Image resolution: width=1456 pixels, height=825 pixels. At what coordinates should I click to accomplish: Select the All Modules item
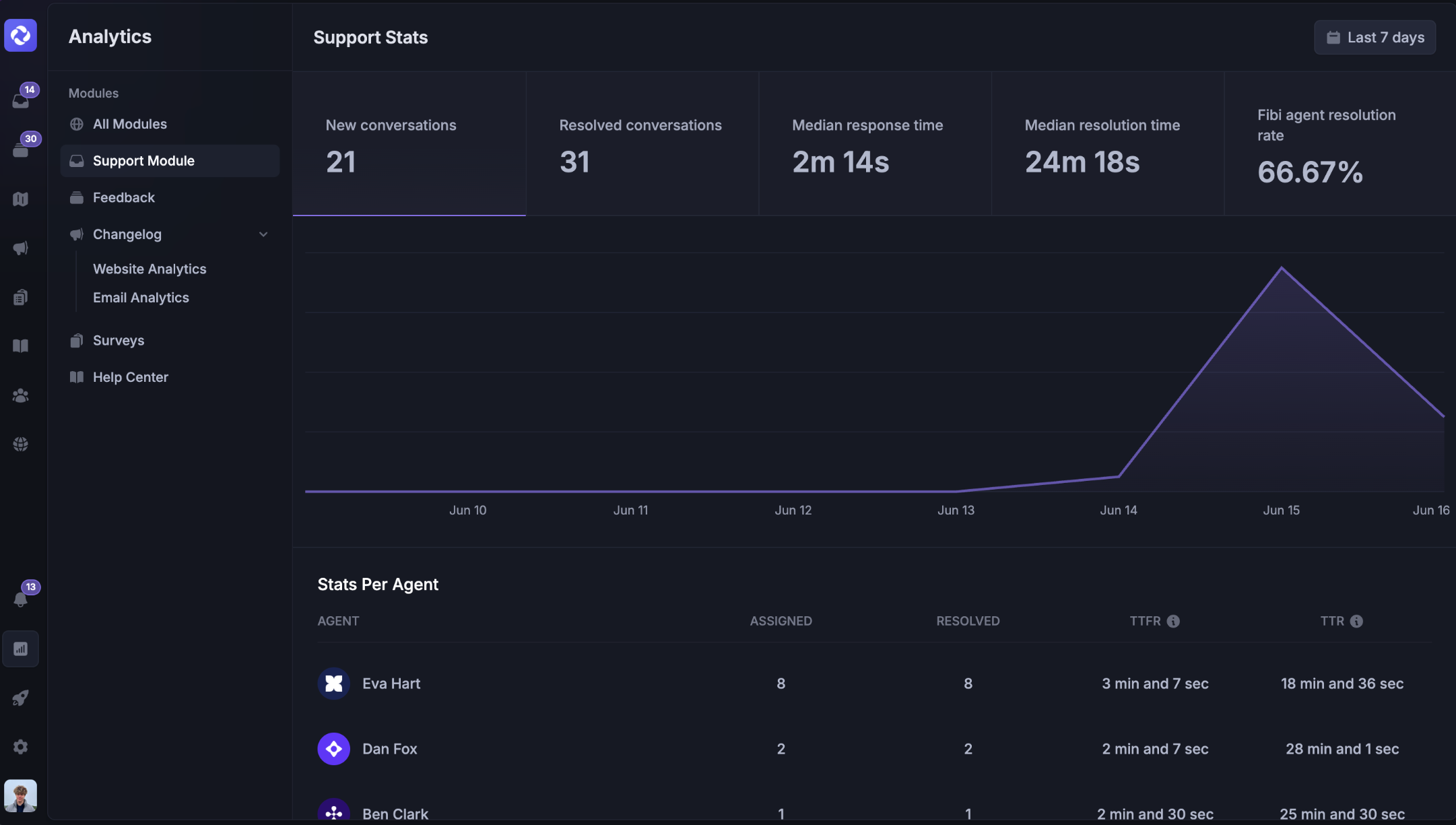[130, 124]
